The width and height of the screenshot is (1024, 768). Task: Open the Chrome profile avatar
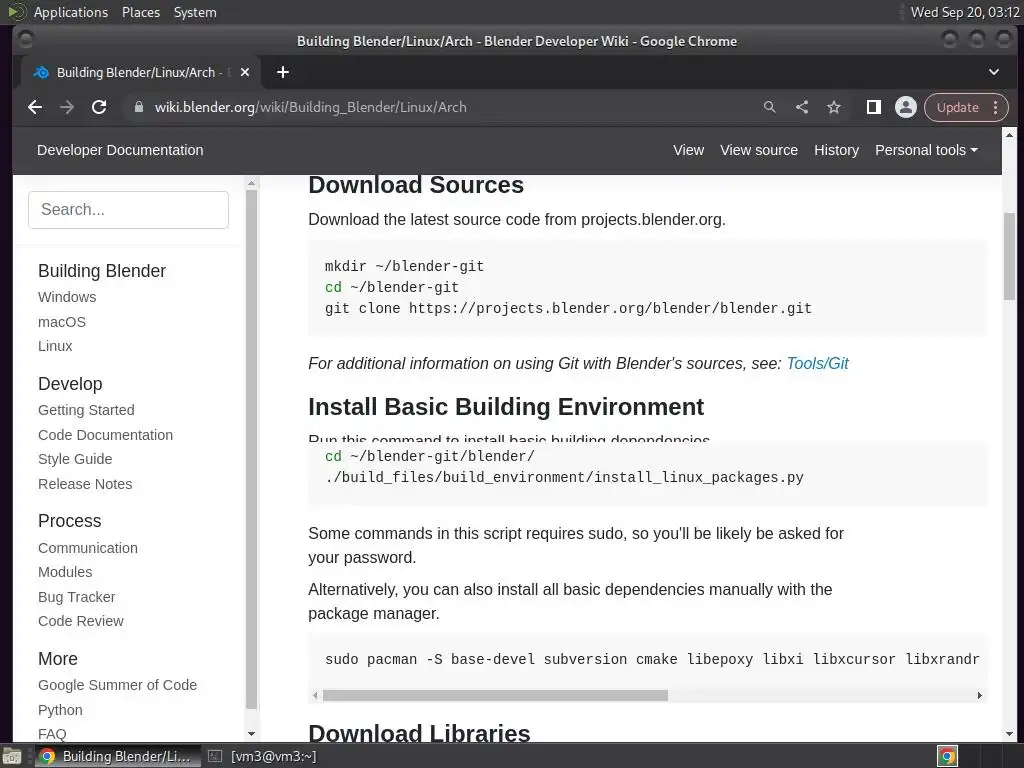[905, 107]
